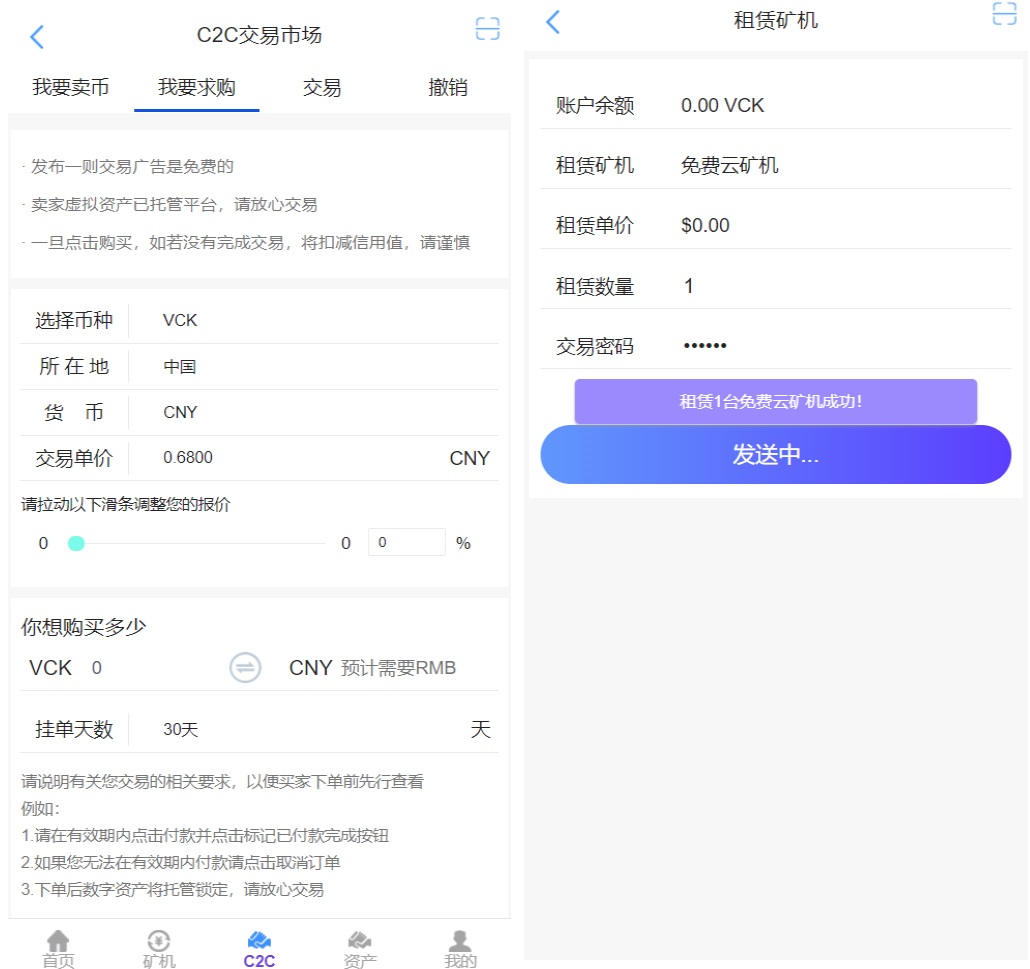Switch to the 我要卖币 tab
Viewport: 1030px width, 969px height.
(69, 87)
